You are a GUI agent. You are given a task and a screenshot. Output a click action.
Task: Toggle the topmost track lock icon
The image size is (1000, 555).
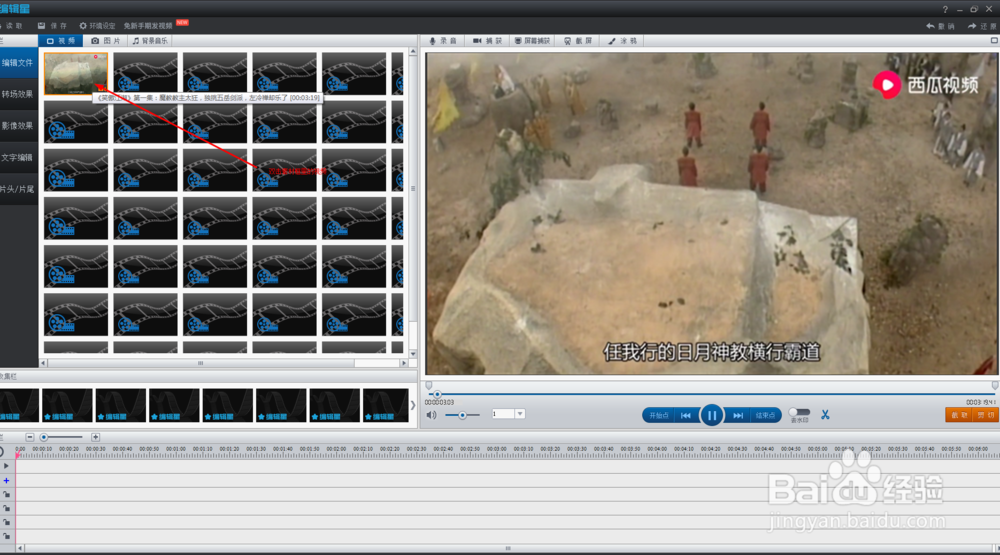click(6, 494)
